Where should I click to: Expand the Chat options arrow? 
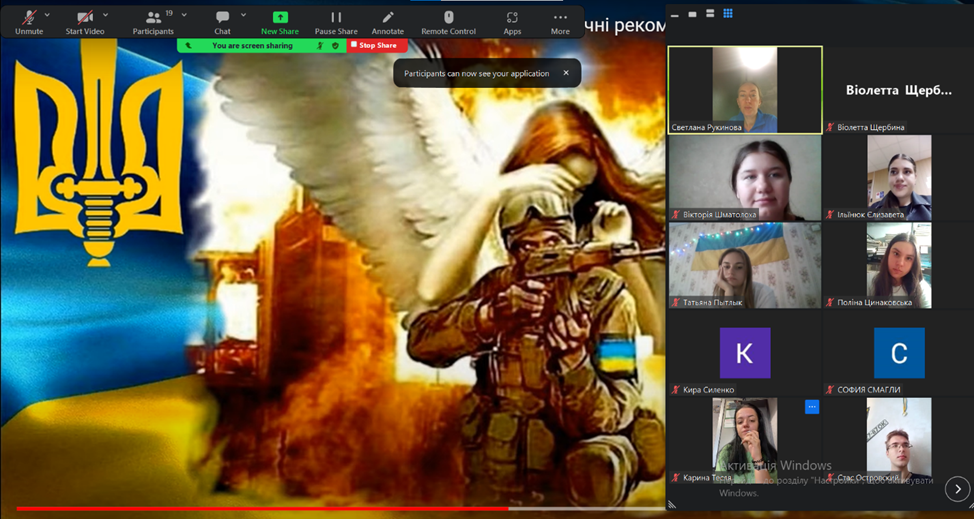[x=243, y=14]
